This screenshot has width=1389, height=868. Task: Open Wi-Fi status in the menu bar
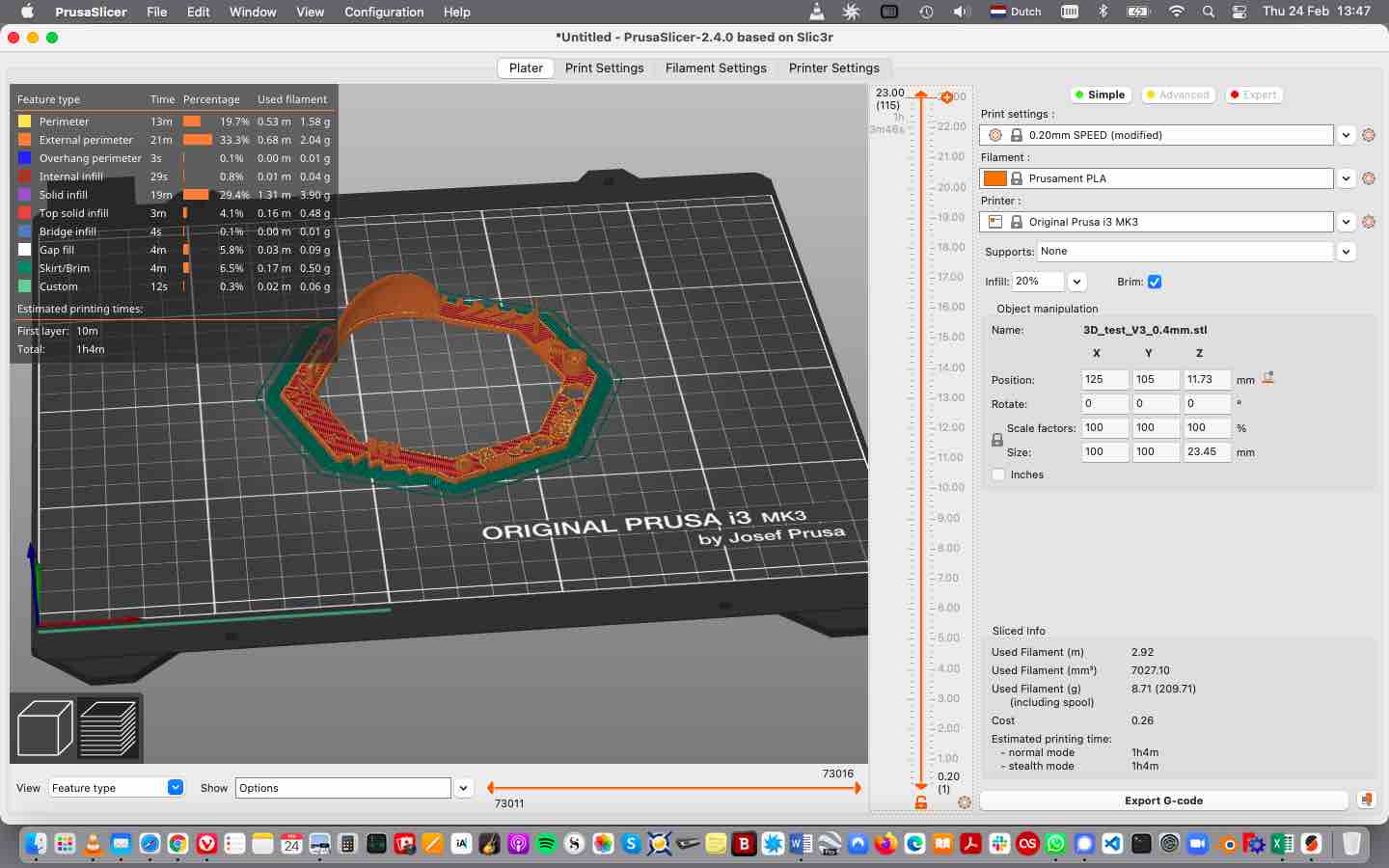tap(1177, 12)
